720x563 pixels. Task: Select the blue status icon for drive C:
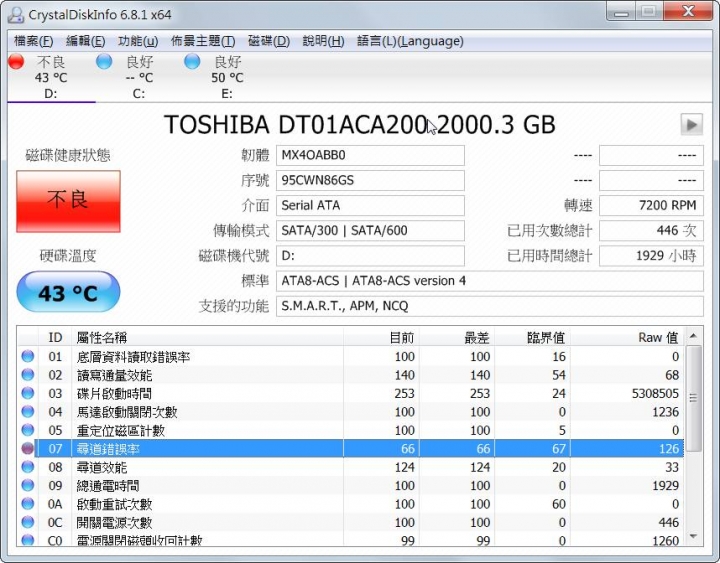(x=104, y=62)
